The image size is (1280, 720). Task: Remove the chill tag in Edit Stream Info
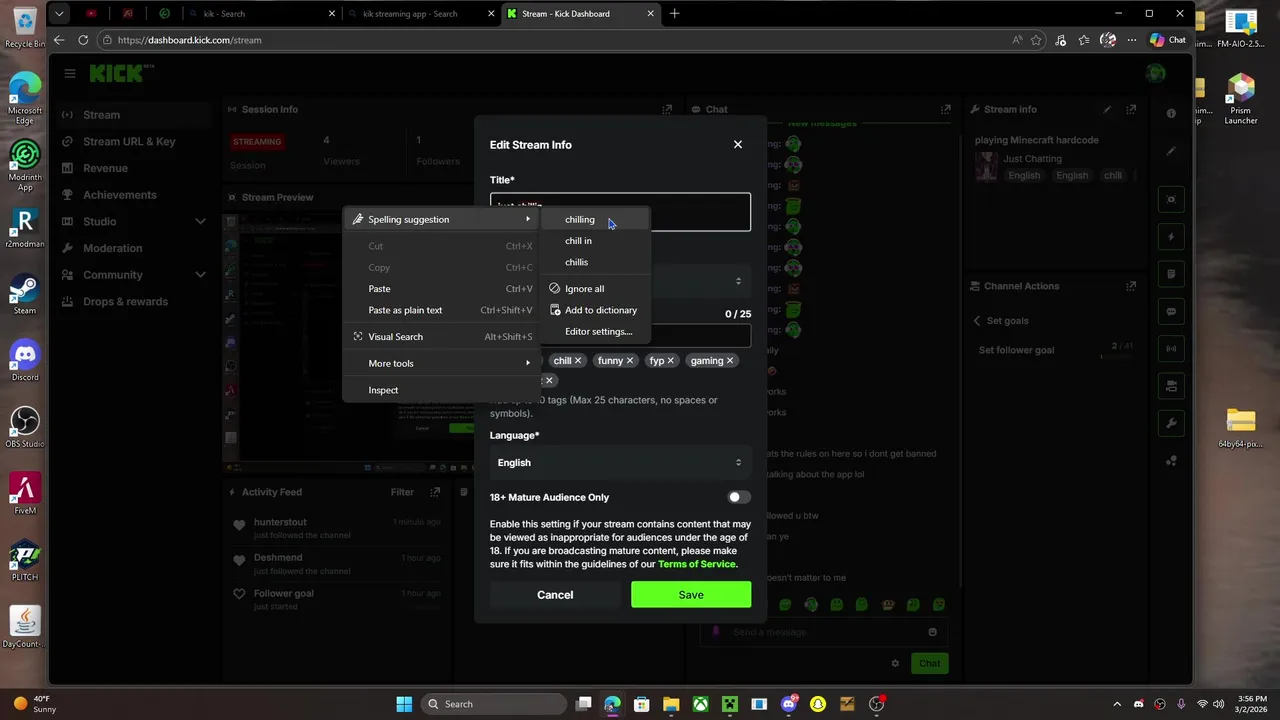point(578,361)
